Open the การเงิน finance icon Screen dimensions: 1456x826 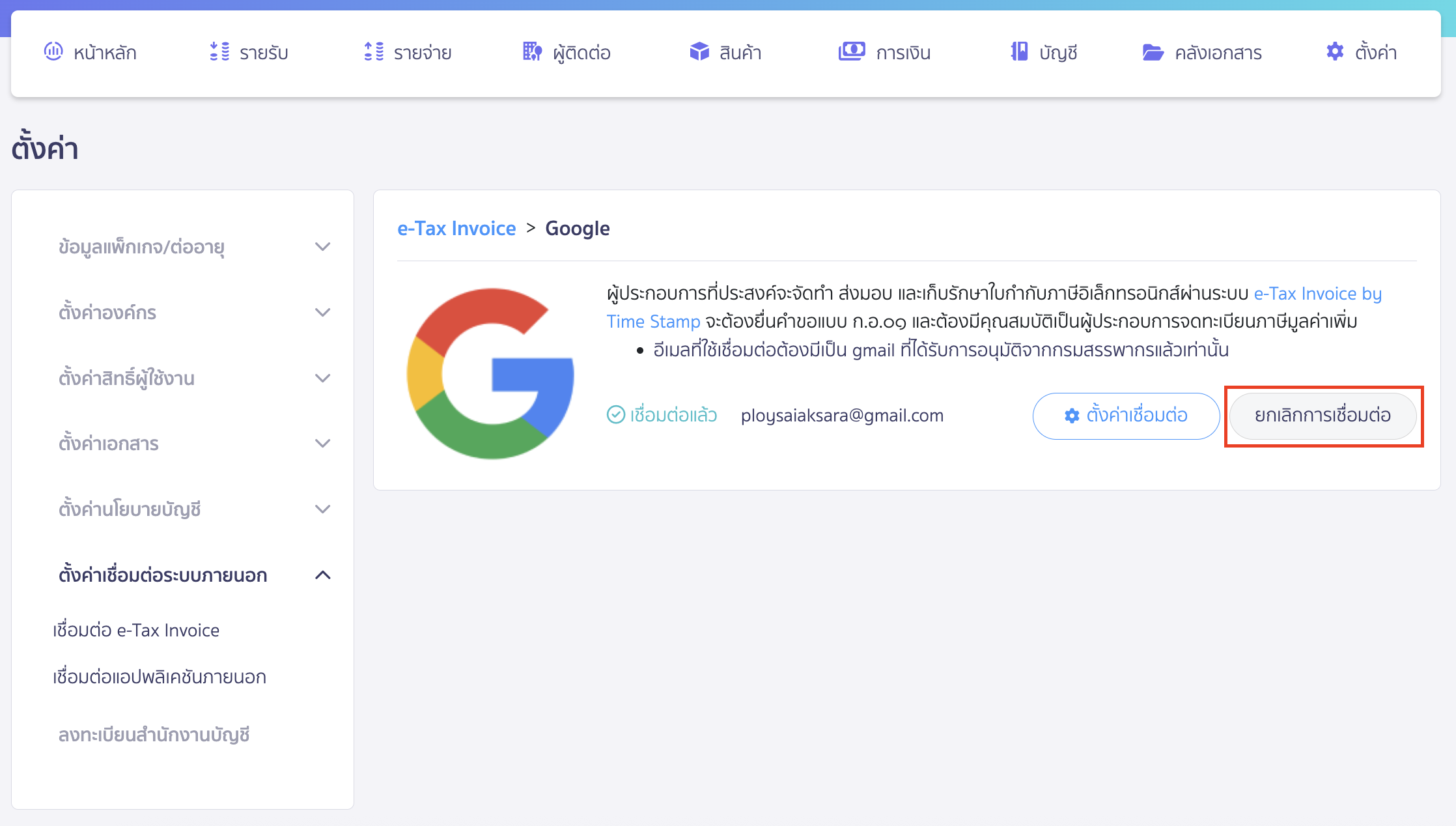(x=853, y=51)
